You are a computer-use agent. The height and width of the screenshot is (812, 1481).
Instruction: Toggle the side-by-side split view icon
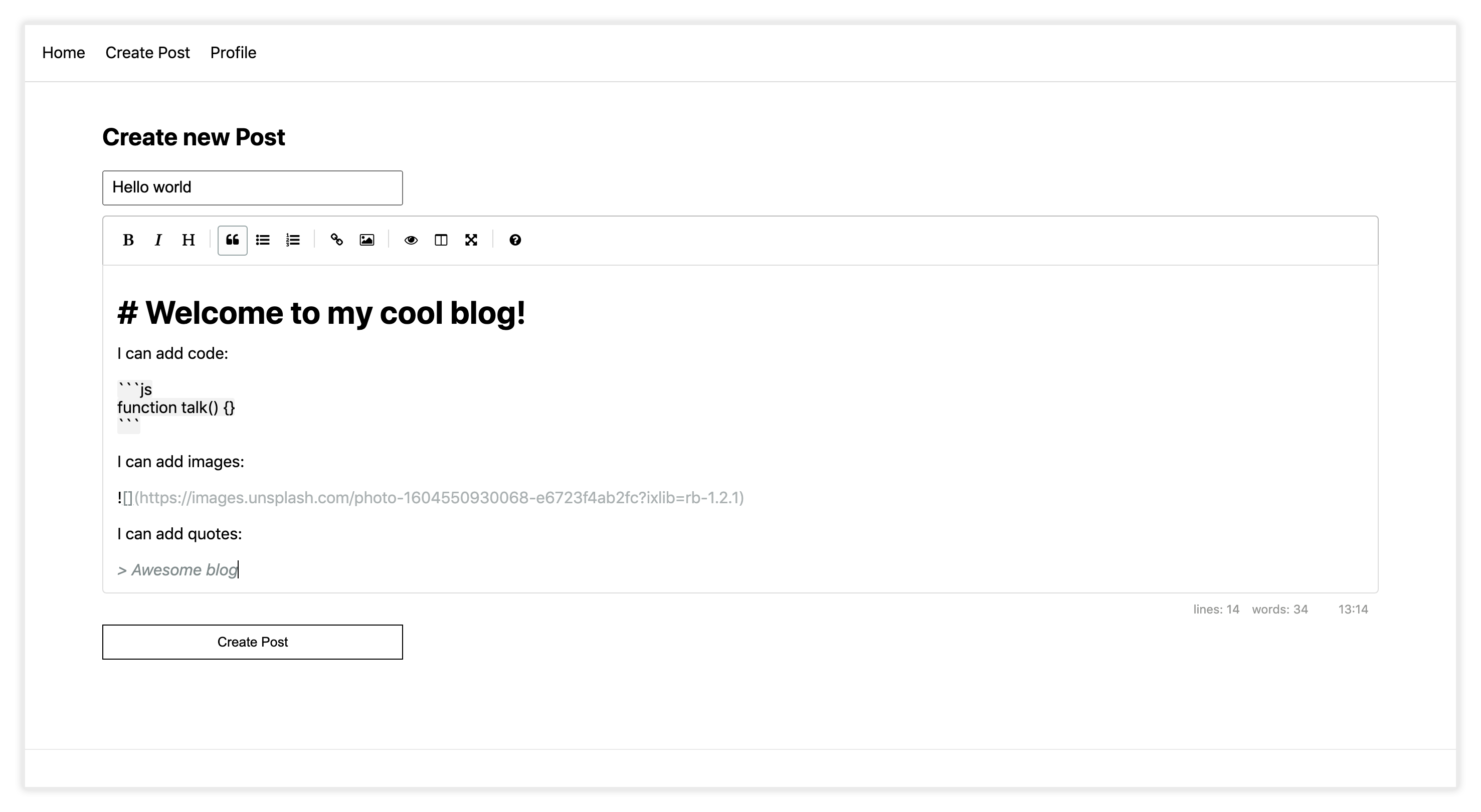pyautogui.click(x=440, y=240)
